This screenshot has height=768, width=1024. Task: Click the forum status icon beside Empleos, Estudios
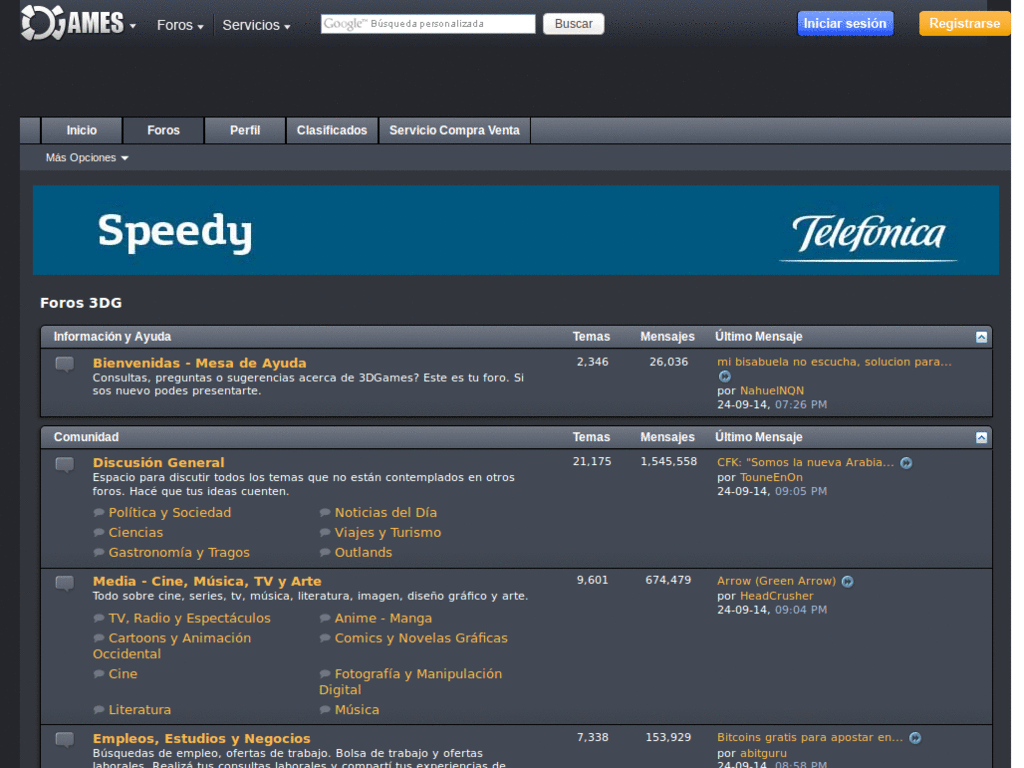(x=65, y=740)
